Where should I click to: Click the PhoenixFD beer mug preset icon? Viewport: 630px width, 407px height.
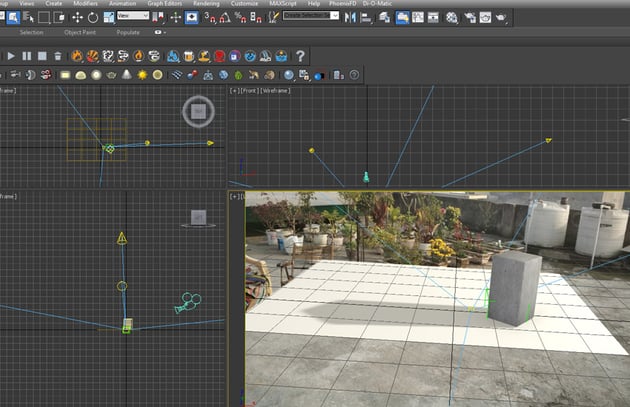pyautogui.click(x=188, y=56)
